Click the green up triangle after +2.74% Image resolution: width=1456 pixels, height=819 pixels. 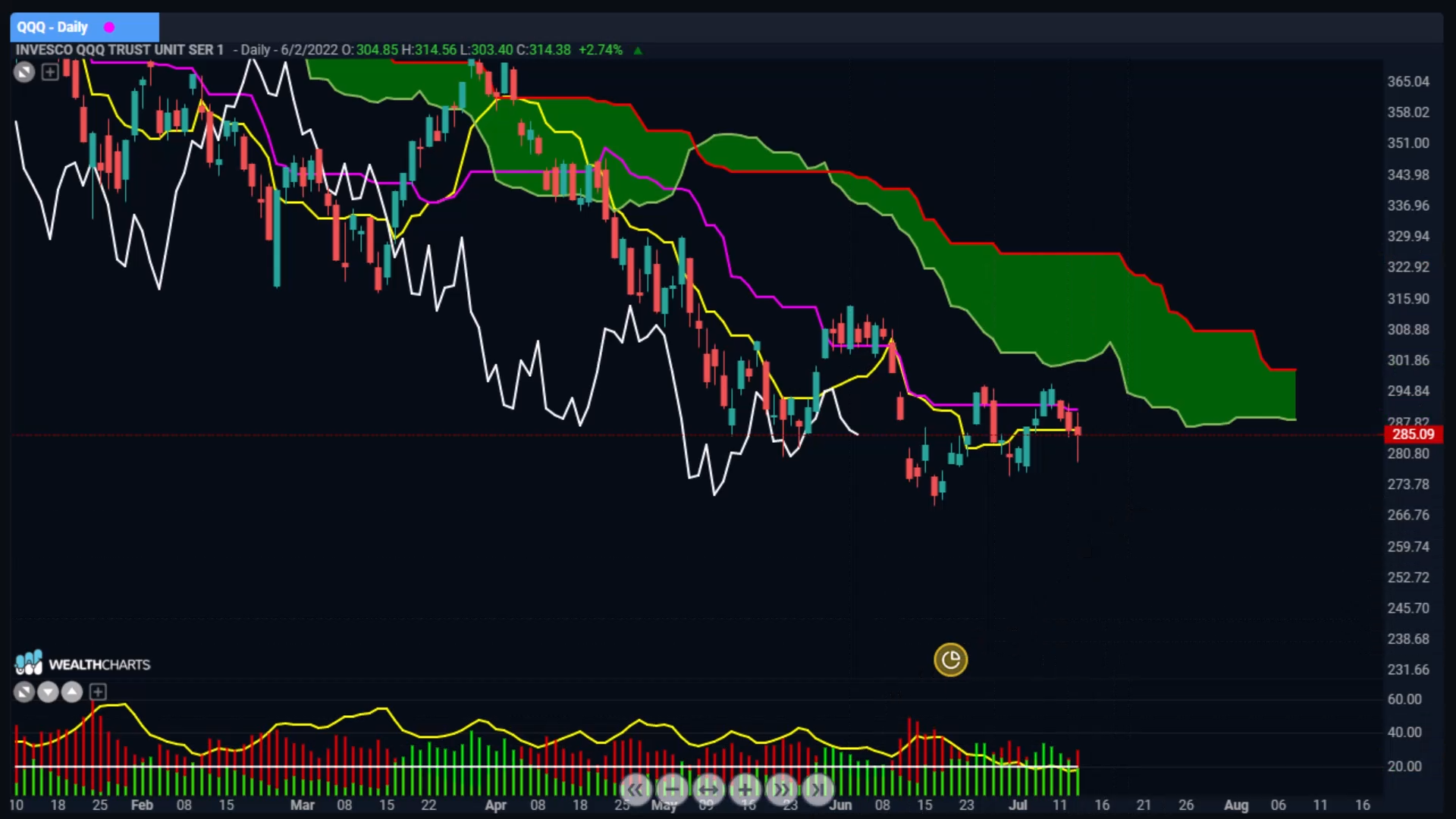(638, 51)
